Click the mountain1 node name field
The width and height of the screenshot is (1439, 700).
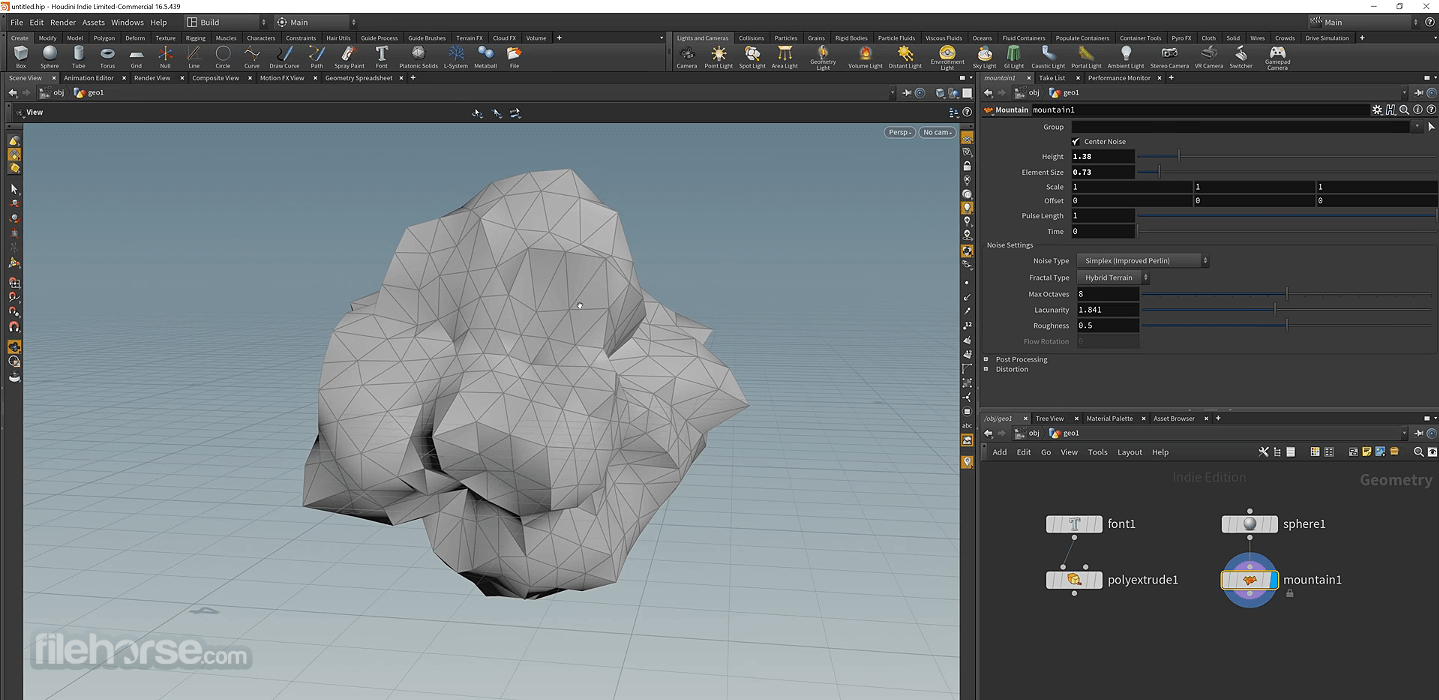[x=1199, y=110]
